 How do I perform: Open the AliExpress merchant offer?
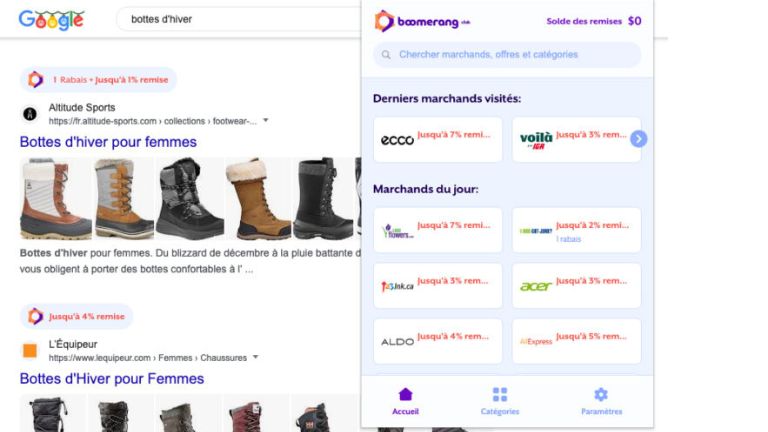point(576,341)
